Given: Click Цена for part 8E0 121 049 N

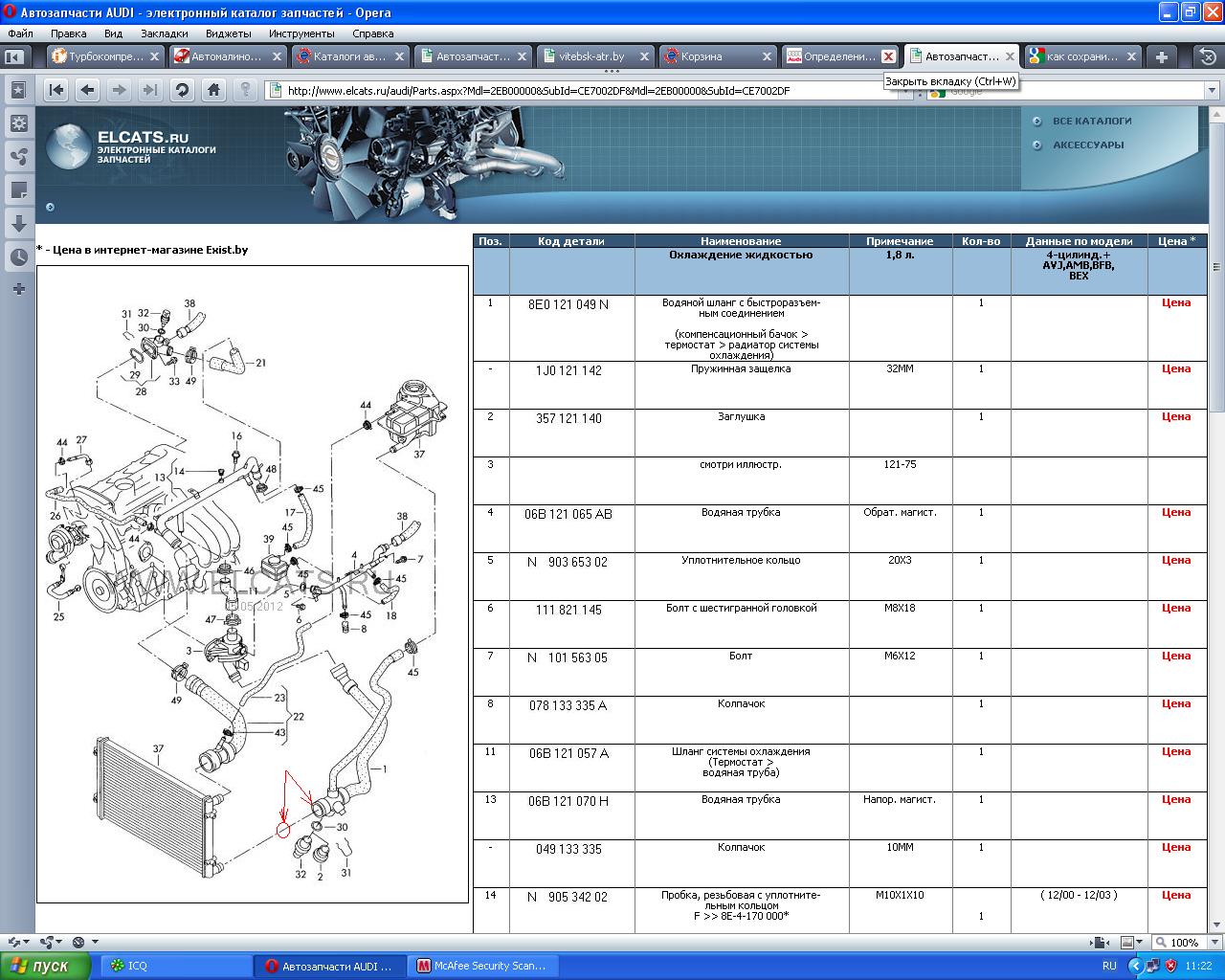Looking at the screenshot, I should click(x=1176, y=302).
